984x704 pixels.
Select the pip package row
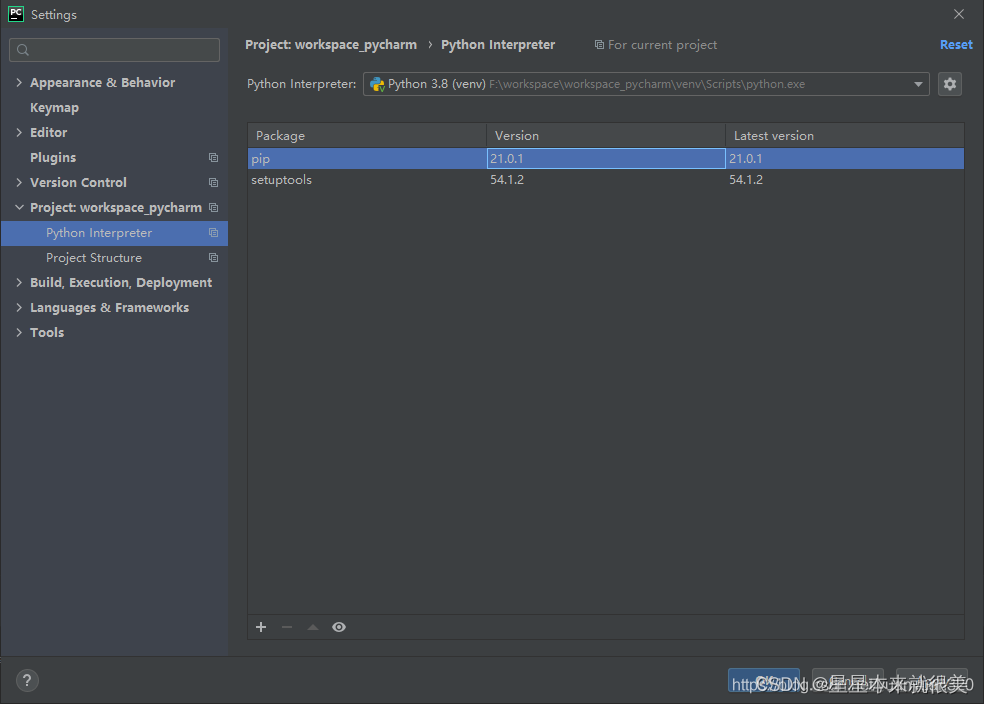click(x=606, y=159)
